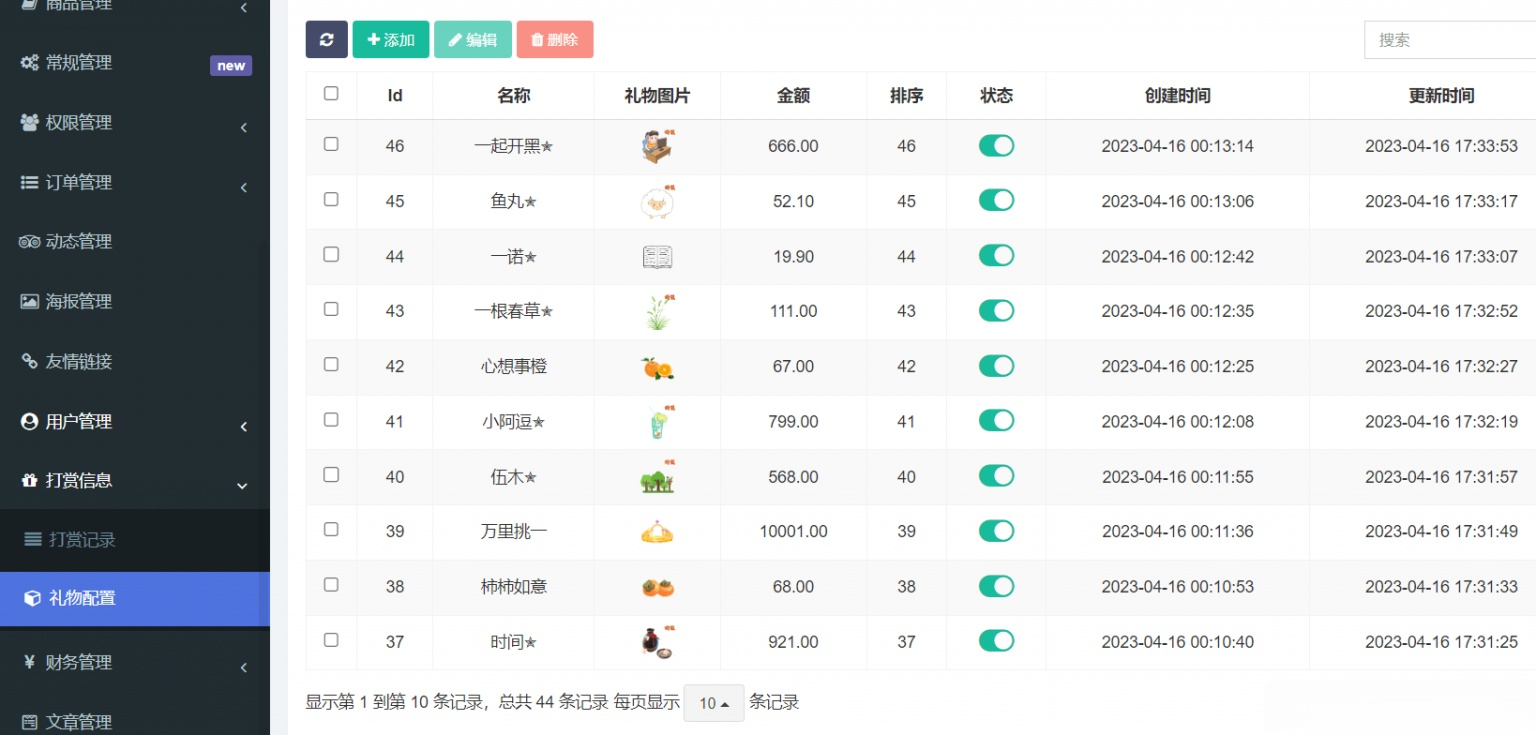Click the 名称 column header
Viewport: 1536px width, 735px height.
[513, 96]
